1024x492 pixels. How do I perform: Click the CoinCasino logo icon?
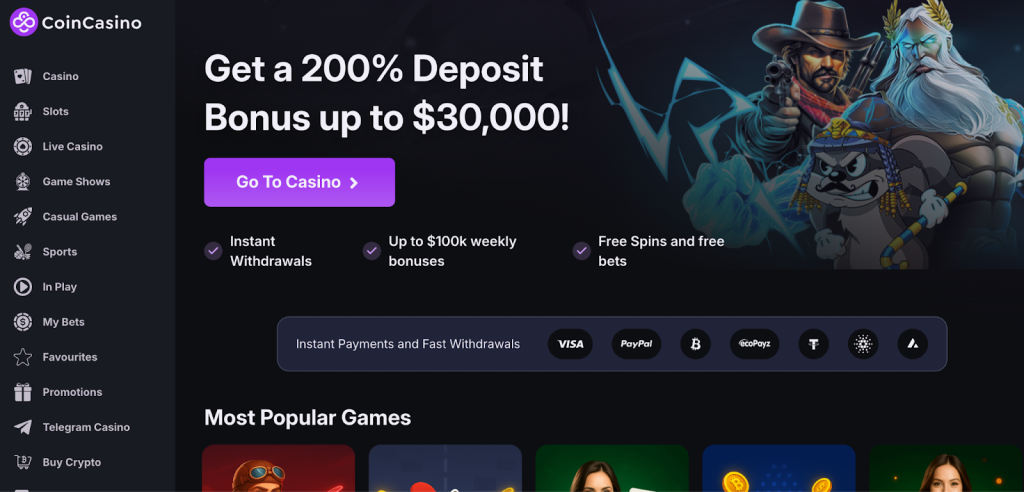24,22
